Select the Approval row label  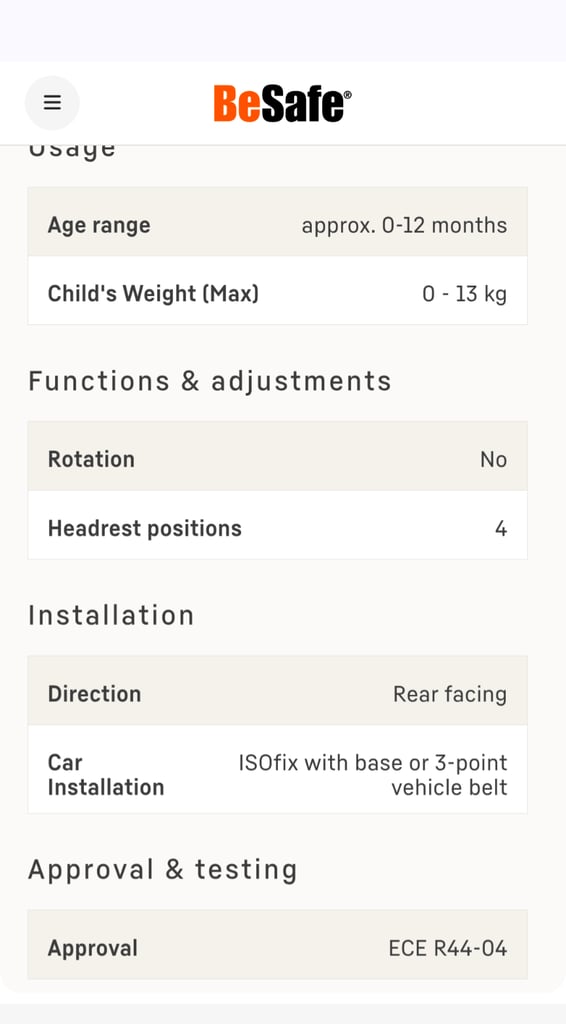pos(93,948)
